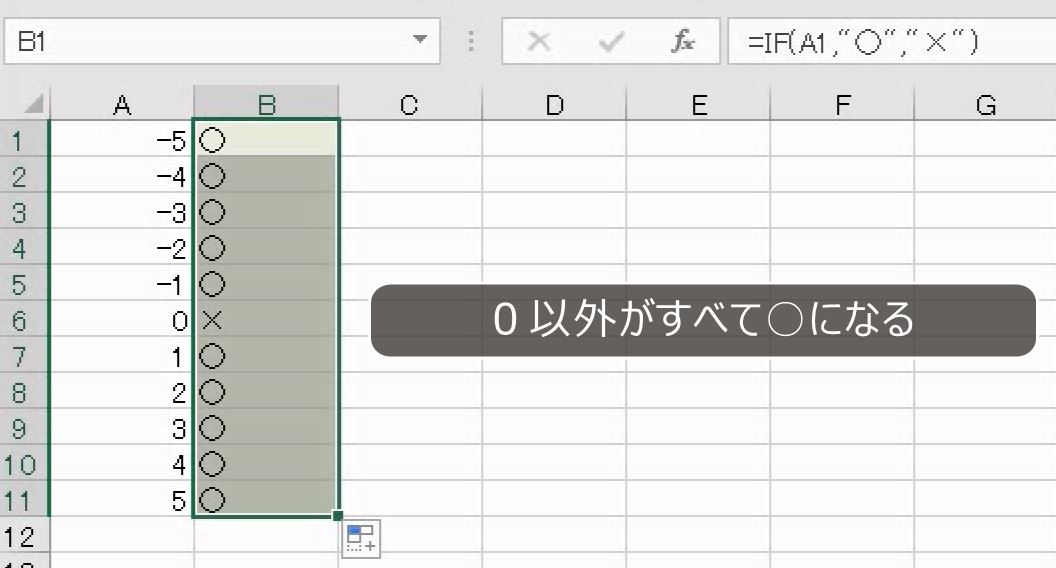This screenshot has height=568, width=1056.
Task: Confirm the entry with the checkmark icon
Action: pos(611,42)
